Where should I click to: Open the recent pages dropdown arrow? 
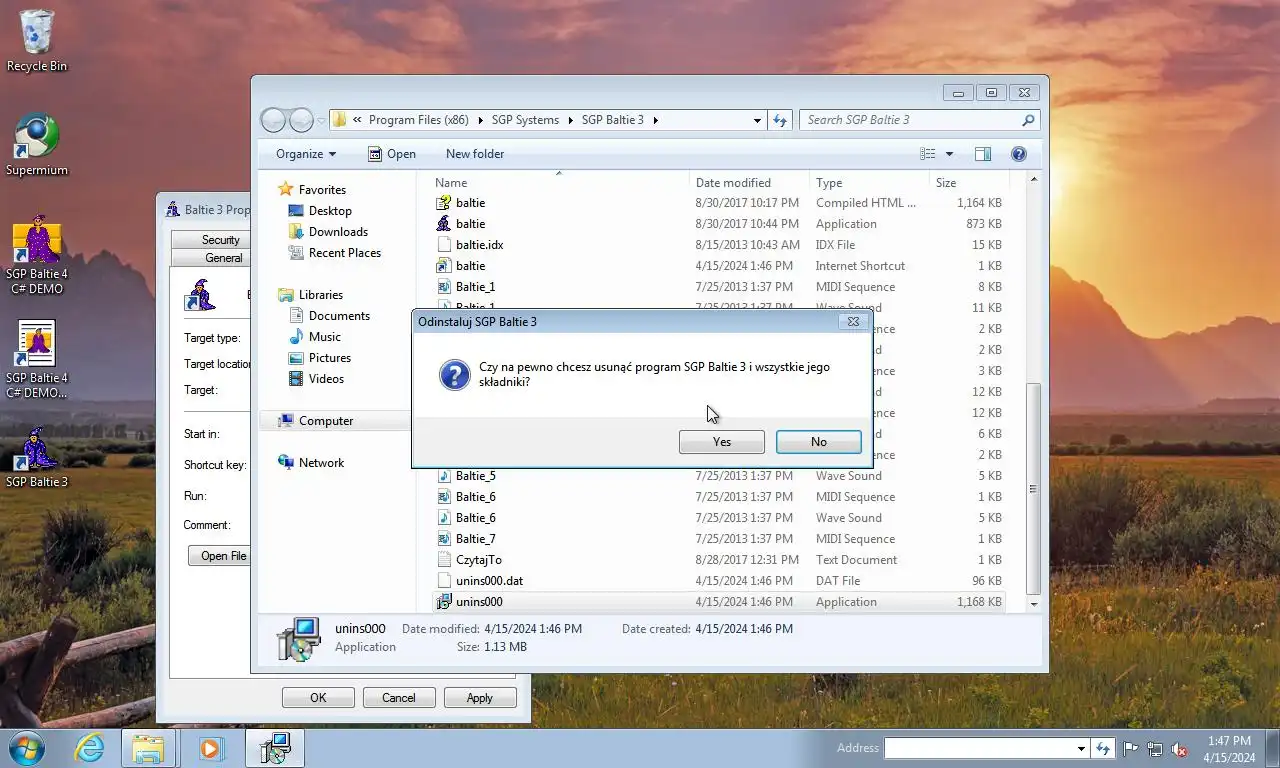point(321,120)
